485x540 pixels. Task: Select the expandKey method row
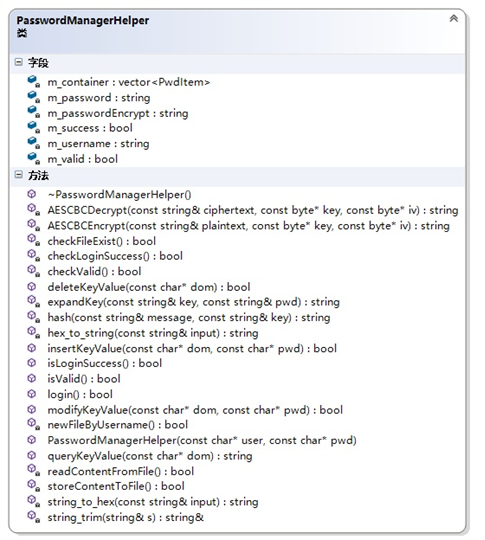194,302
